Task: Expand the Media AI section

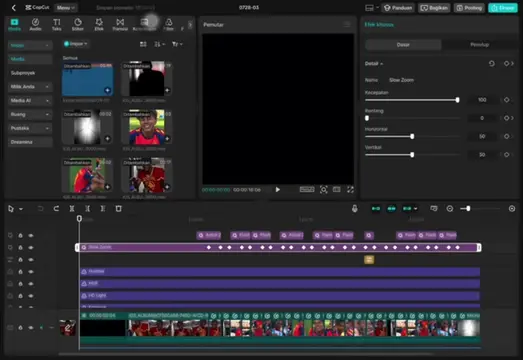Action: coord(30,100)
